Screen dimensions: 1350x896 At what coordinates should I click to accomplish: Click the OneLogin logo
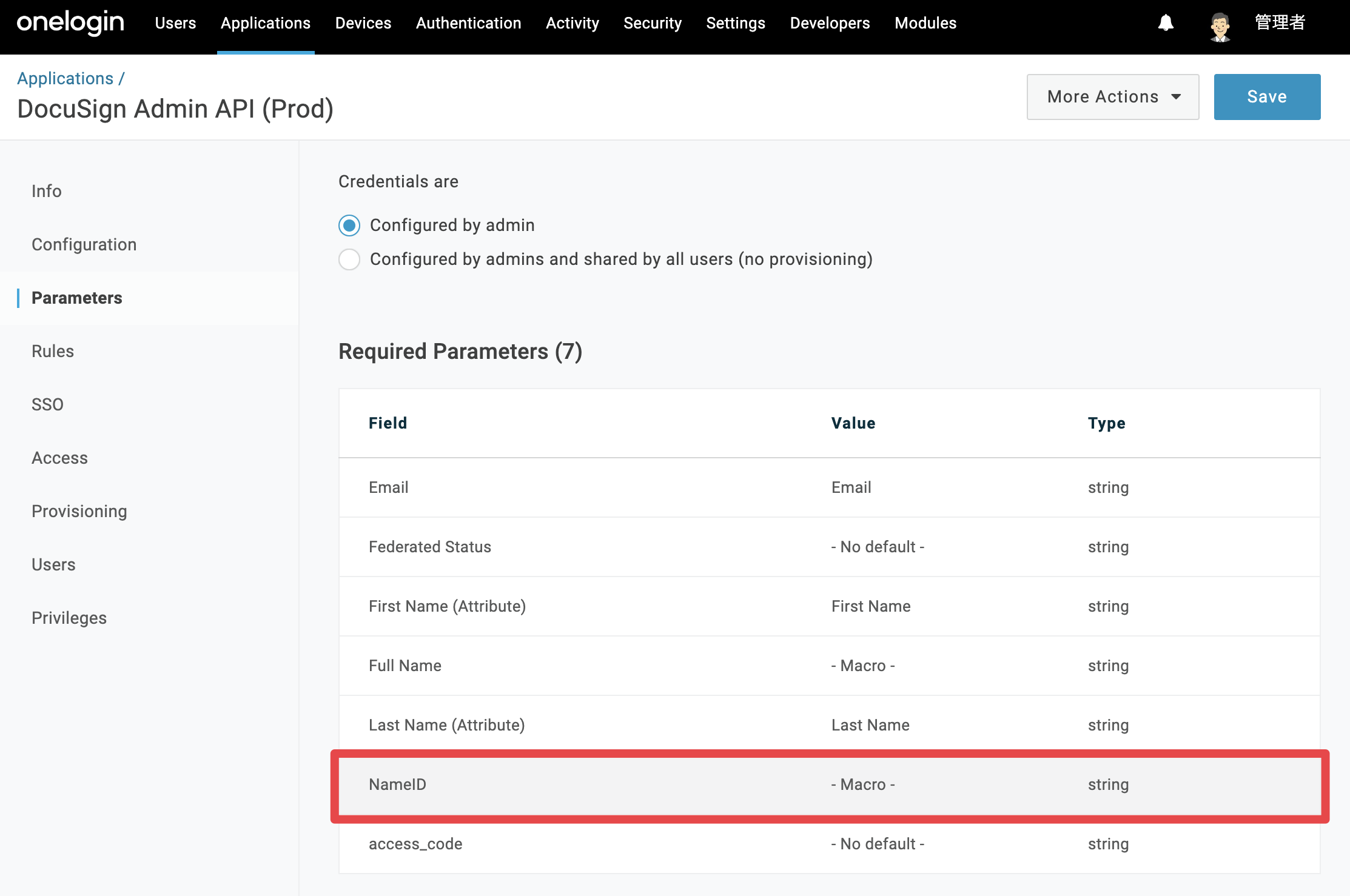[x=70, y=23]
